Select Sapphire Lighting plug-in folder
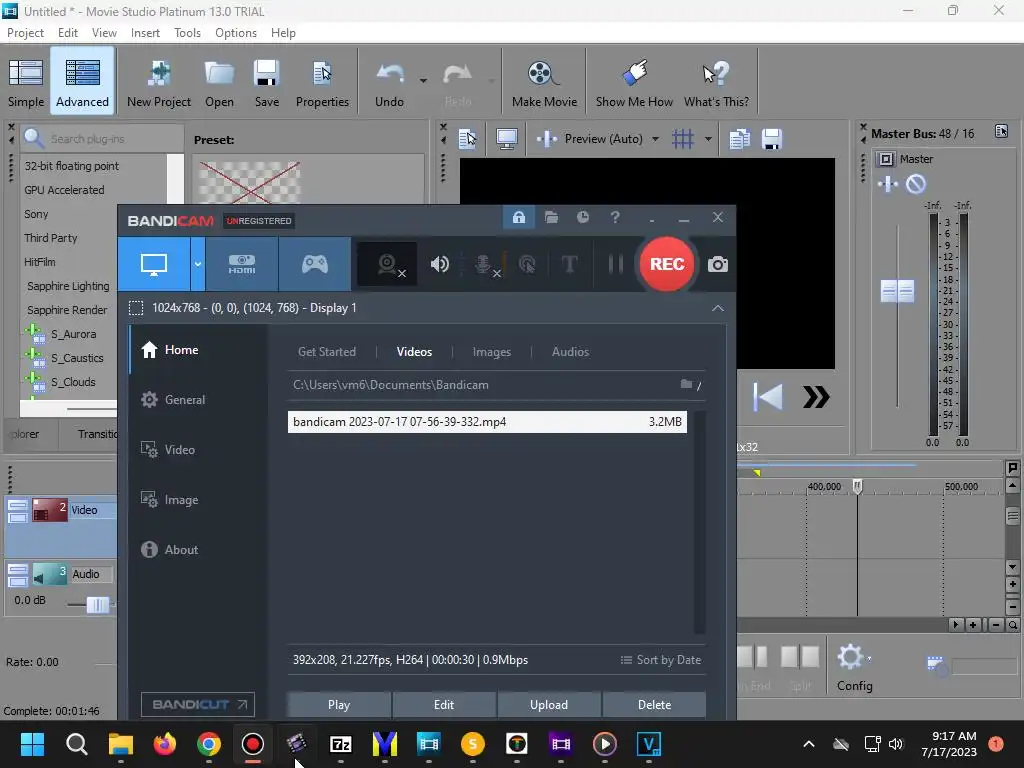 [68, 286]
